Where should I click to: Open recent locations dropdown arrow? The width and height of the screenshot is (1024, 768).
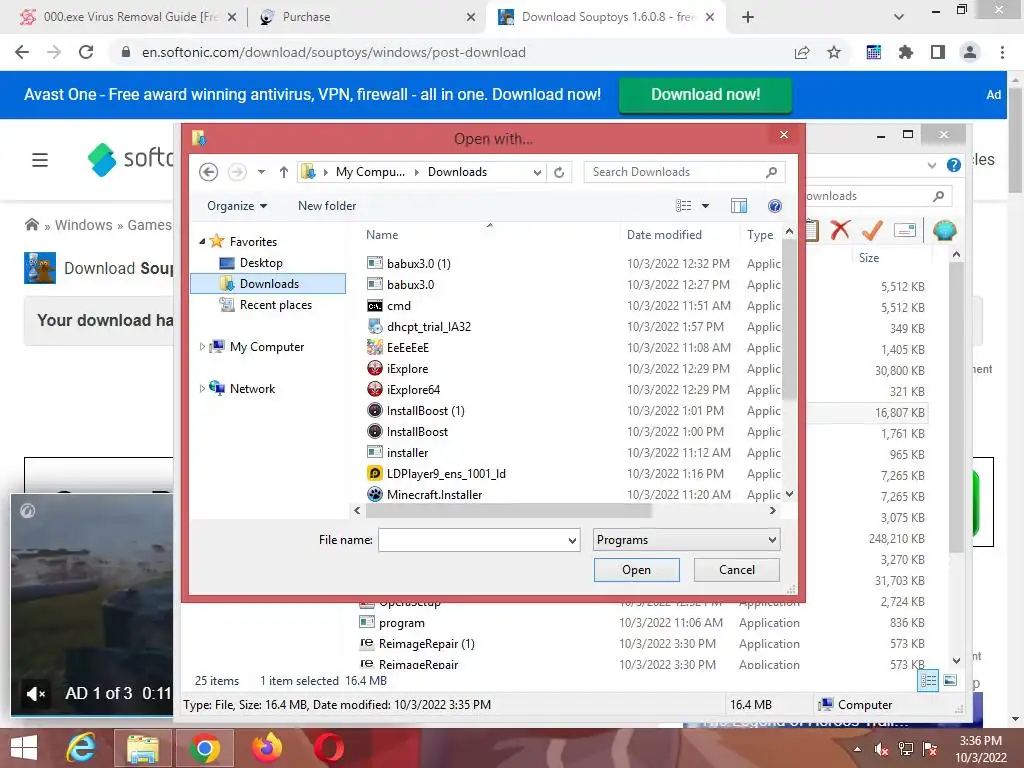click(x=261, y=172)
